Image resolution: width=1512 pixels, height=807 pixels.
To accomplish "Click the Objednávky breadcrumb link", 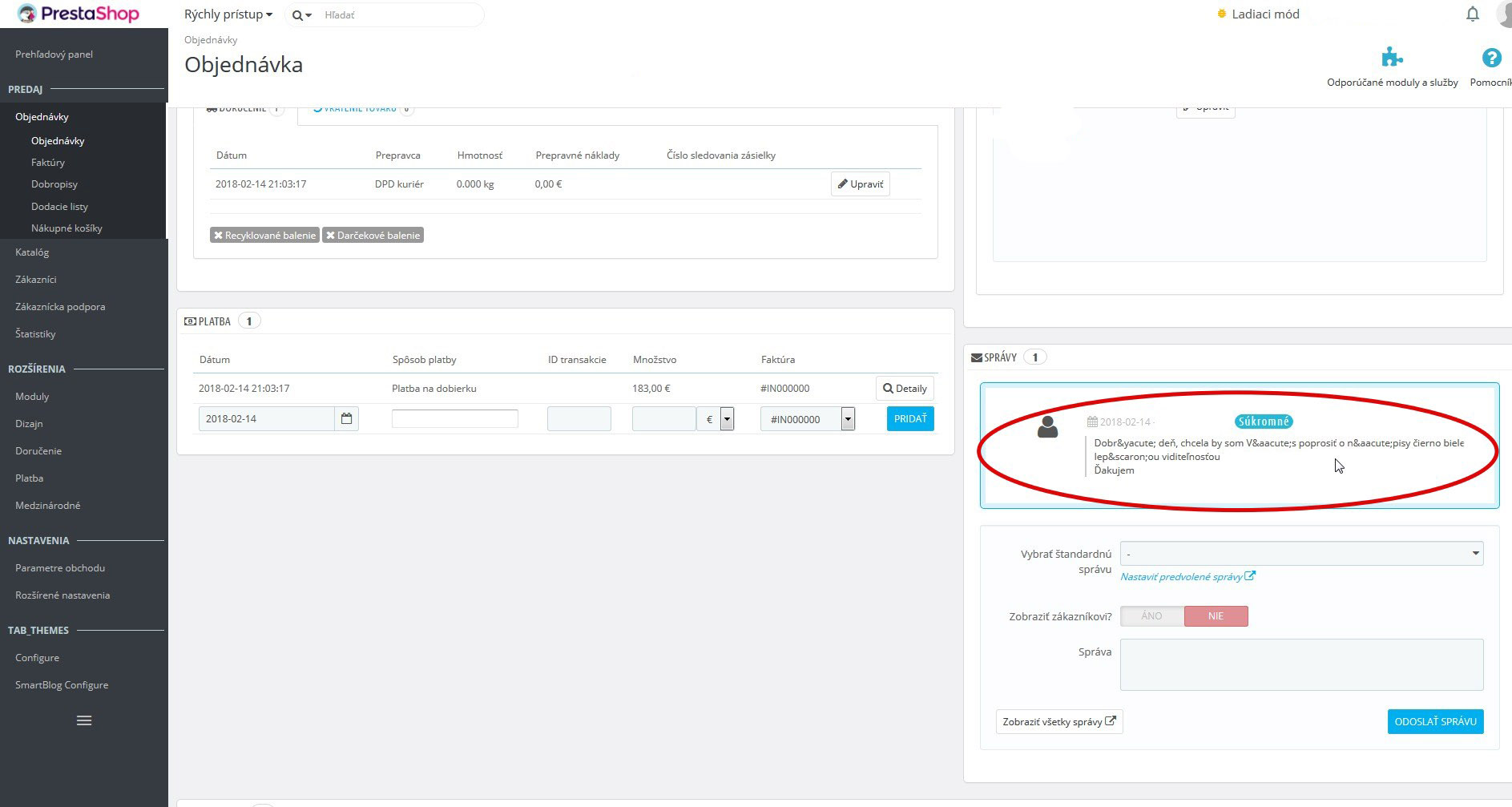I will pyautogui.click(x=211, y=40).
